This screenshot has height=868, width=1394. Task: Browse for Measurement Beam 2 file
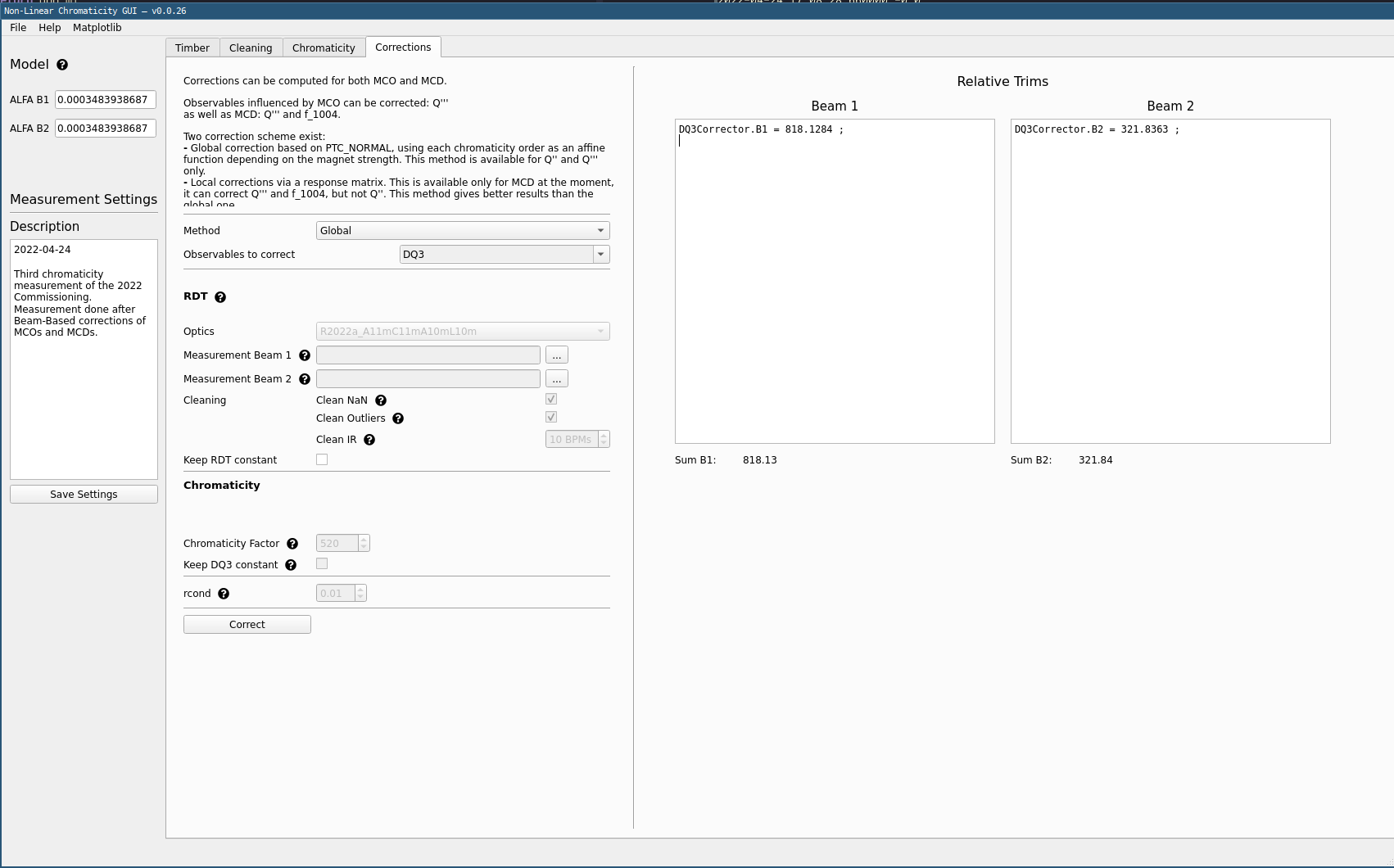(557, 379)
